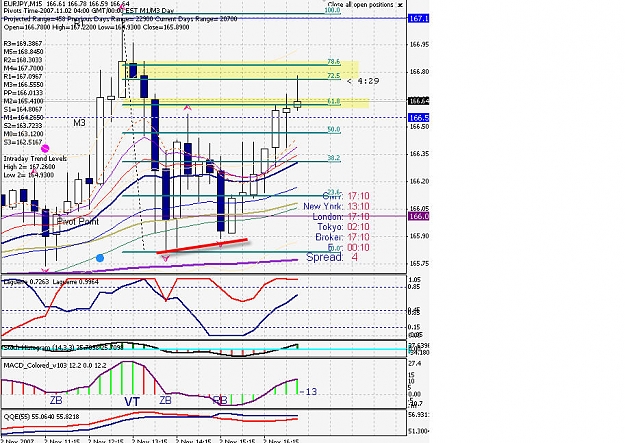Click the candle countdown timer '< 4:29'
The image size is (625, 443).
click(x=363, y=81)
